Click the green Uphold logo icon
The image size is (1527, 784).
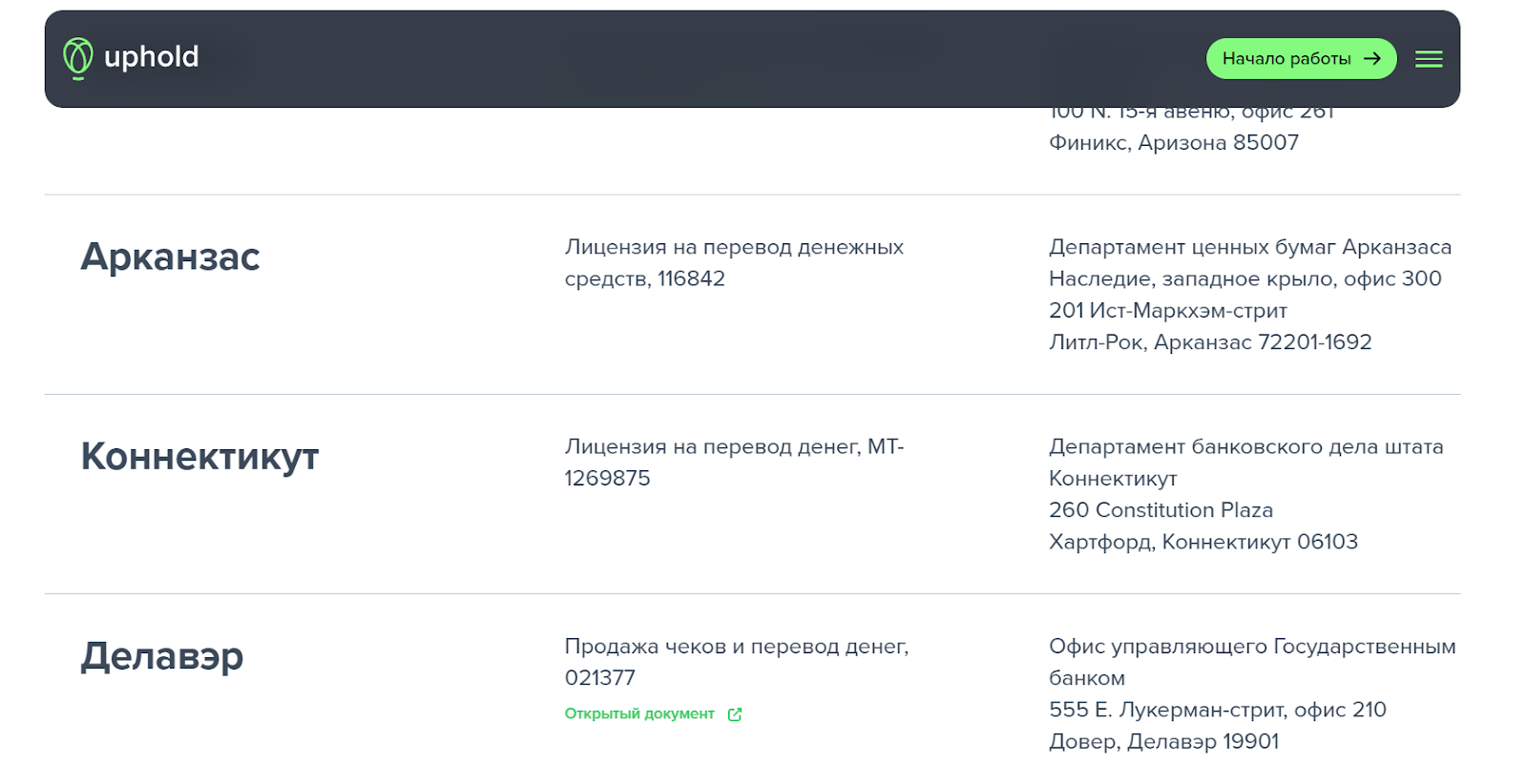[77, 58]
